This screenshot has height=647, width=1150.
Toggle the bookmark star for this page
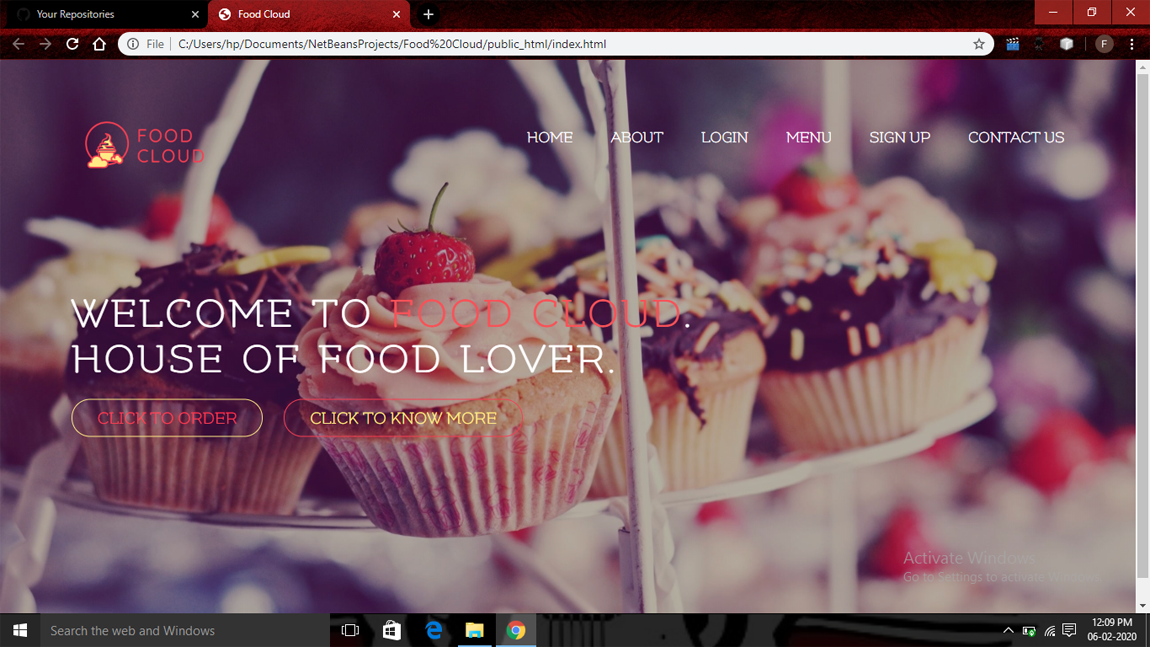(979, 43)
